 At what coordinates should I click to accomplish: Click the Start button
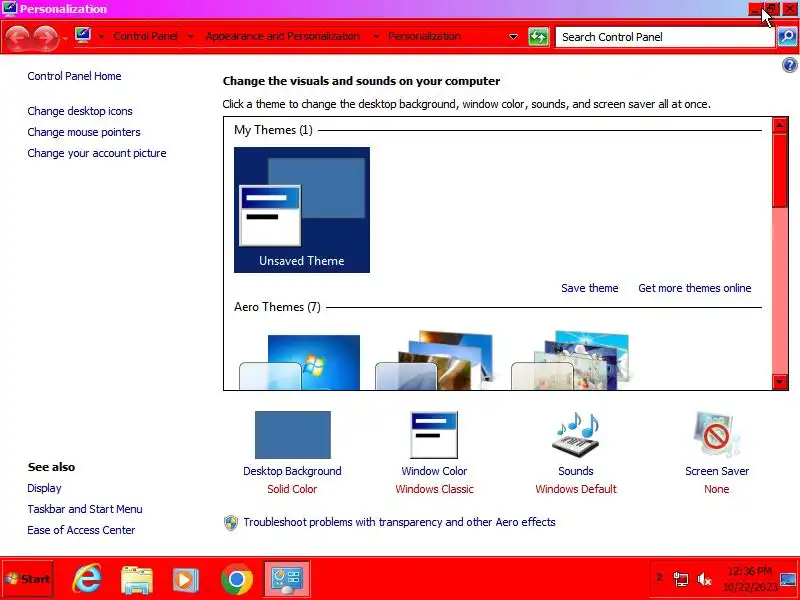[x=28, y=579]
